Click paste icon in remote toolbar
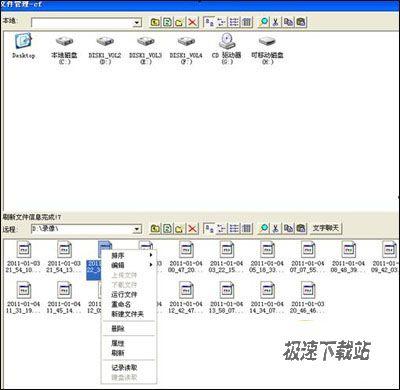This screenshot has width=400, height=390. (x=301, y=229)
